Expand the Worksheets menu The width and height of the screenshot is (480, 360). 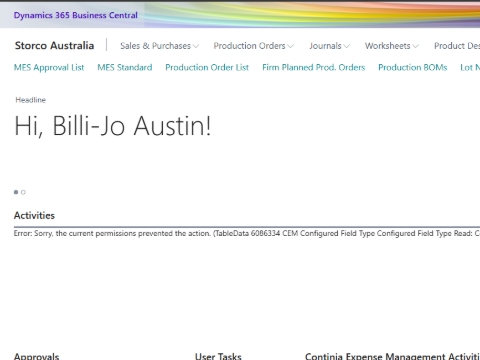pyautogui.click(x=392, y=46)
